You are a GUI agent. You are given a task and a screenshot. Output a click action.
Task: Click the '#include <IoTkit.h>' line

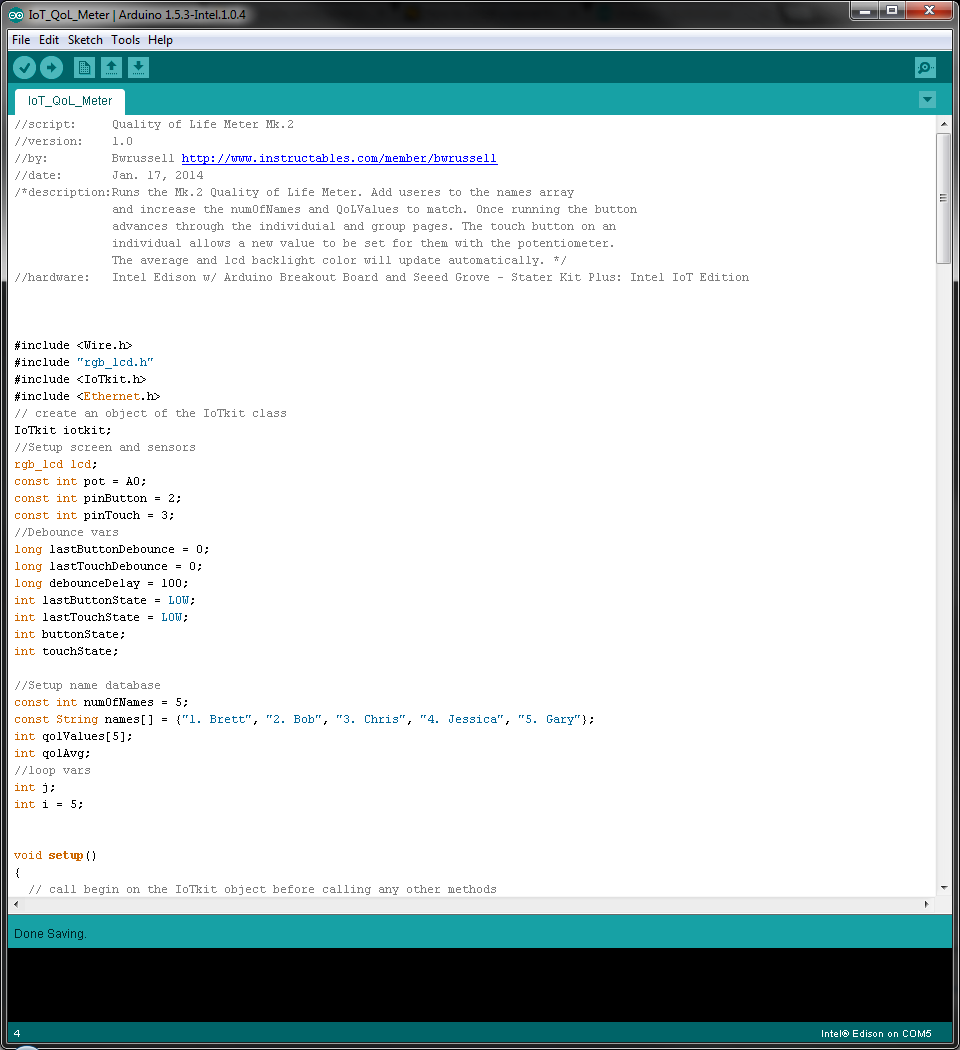tap(80, 379)
